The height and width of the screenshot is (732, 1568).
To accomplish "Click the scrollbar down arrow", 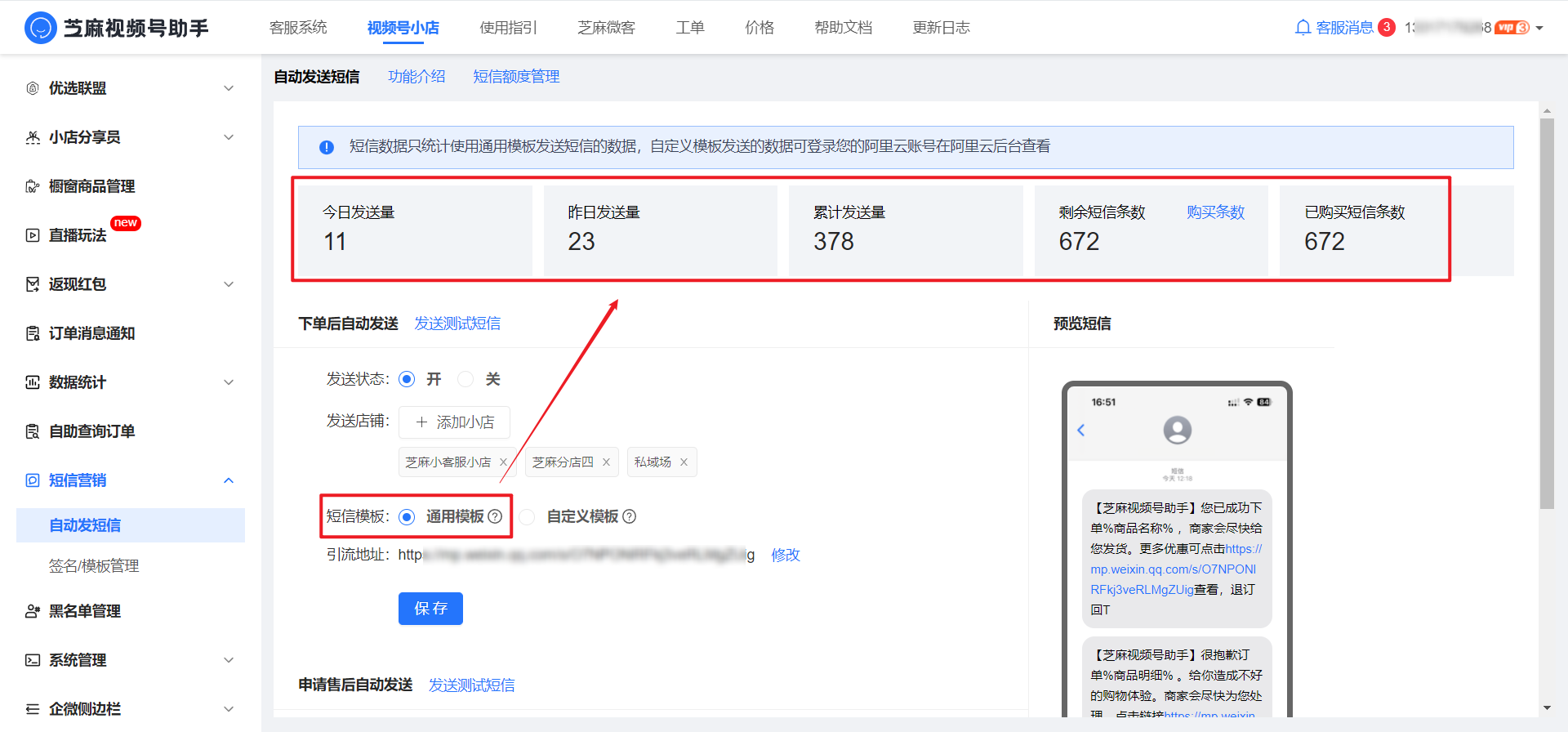I will (1547, 708).
